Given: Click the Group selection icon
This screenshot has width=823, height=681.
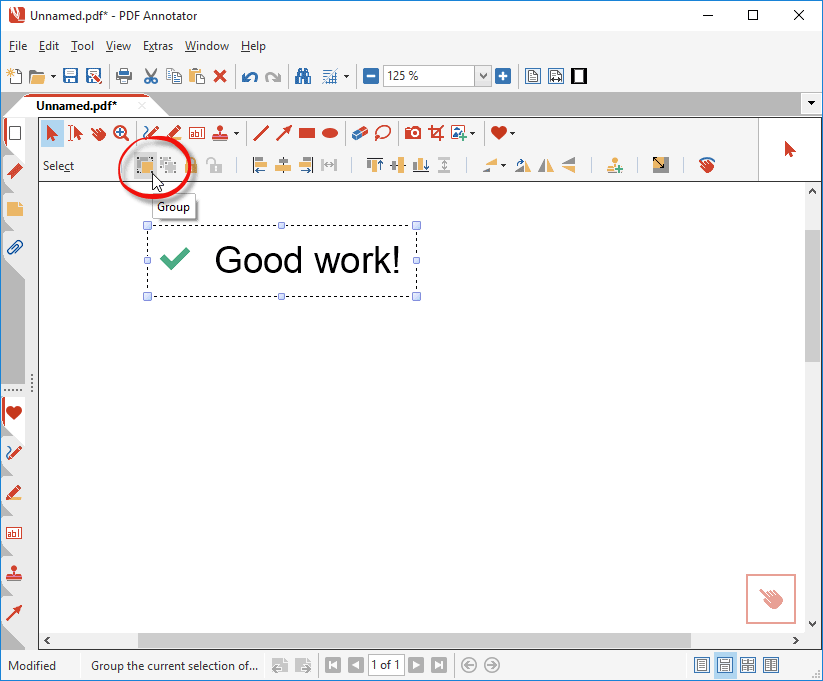Looking at the screenshot, I should point(146,166).
